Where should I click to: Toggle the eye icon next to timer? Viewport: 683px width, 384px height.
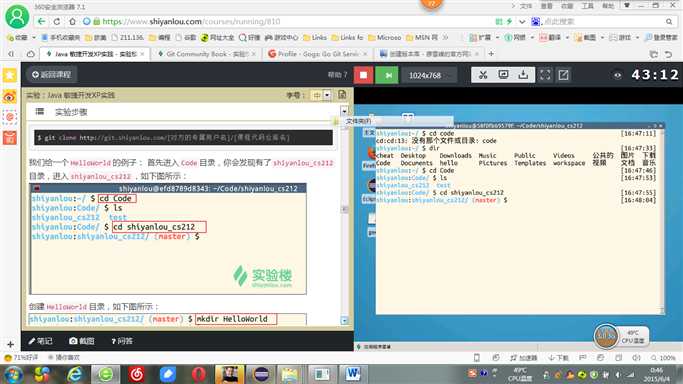pyautogui.click(x=617, y=75)
